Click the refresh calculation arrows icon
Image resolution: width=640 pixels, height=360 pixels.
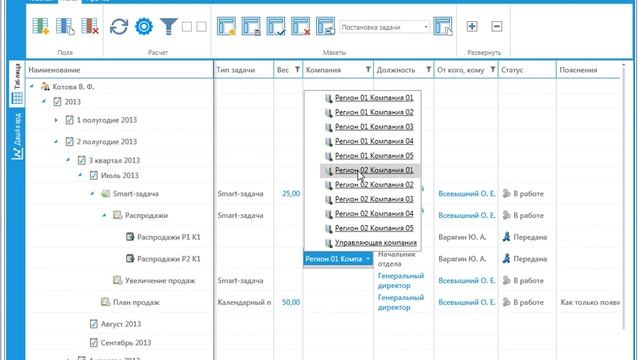coord(119,27)
